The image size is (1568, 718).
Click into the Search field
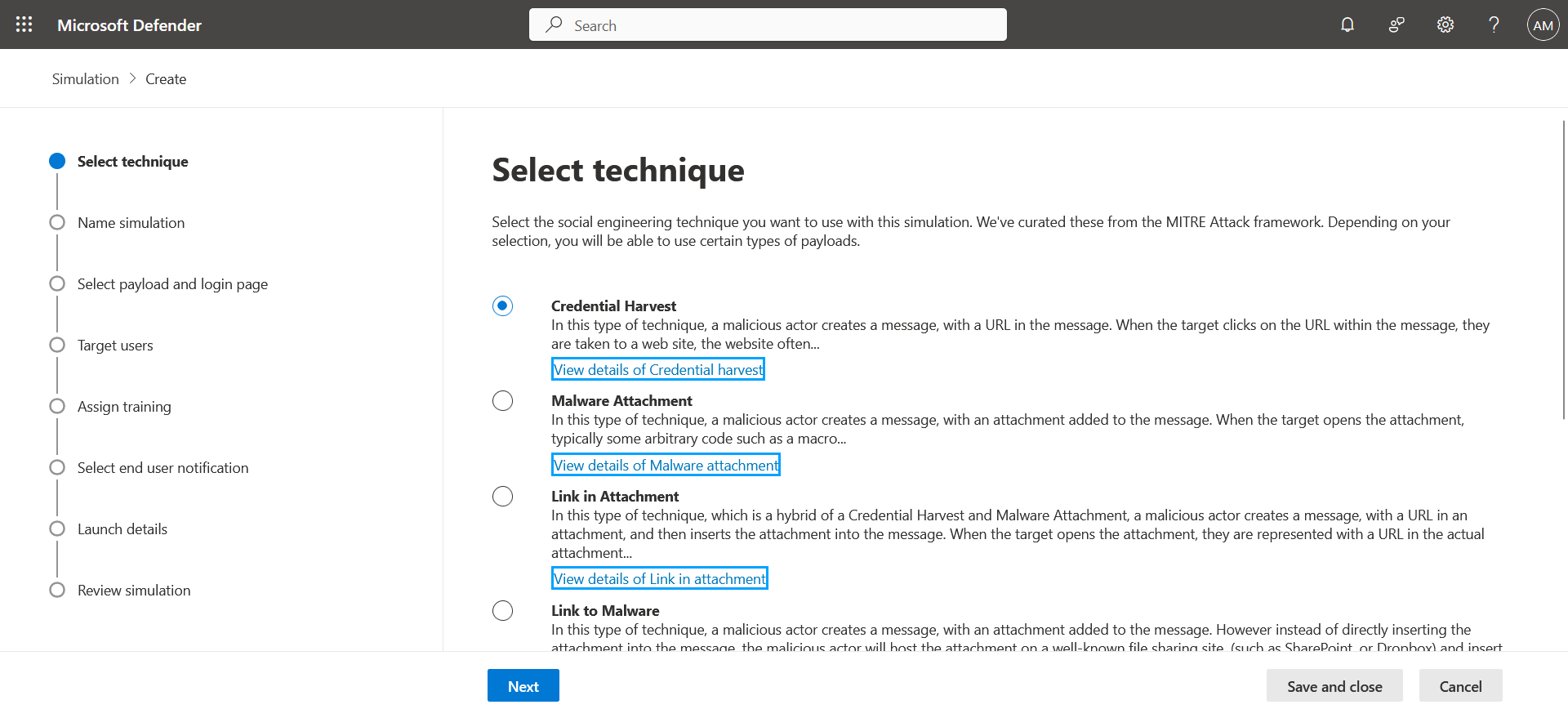coord(768,25)
